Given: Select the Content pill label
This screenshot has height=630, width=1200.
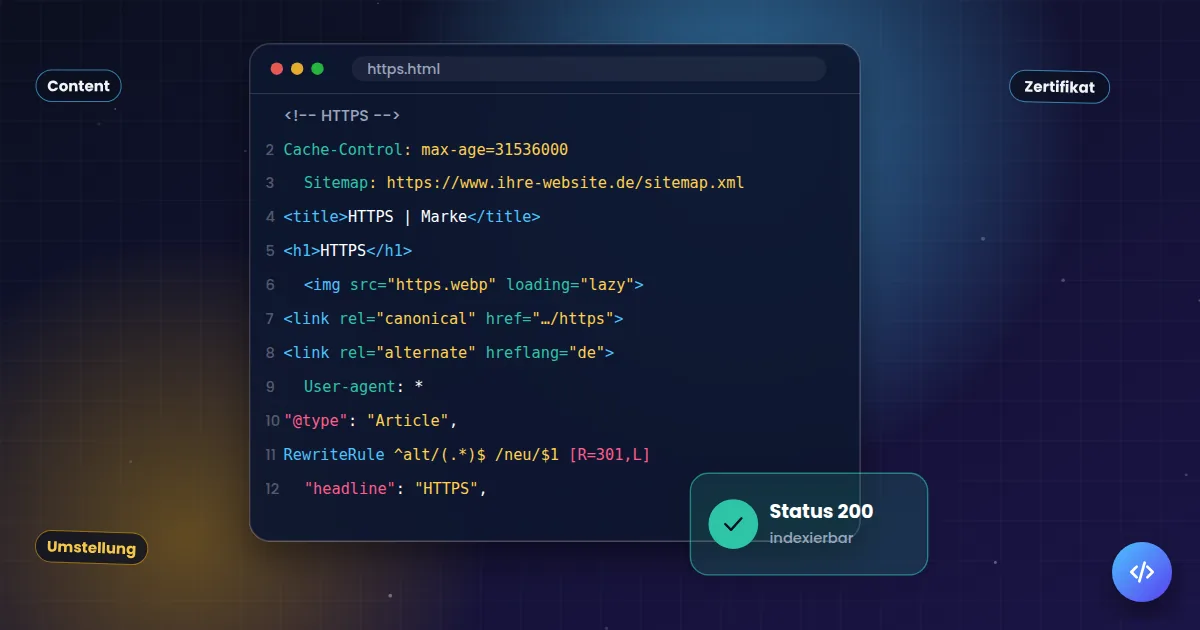Looking at the screenshot, I should tap(78, 86).
